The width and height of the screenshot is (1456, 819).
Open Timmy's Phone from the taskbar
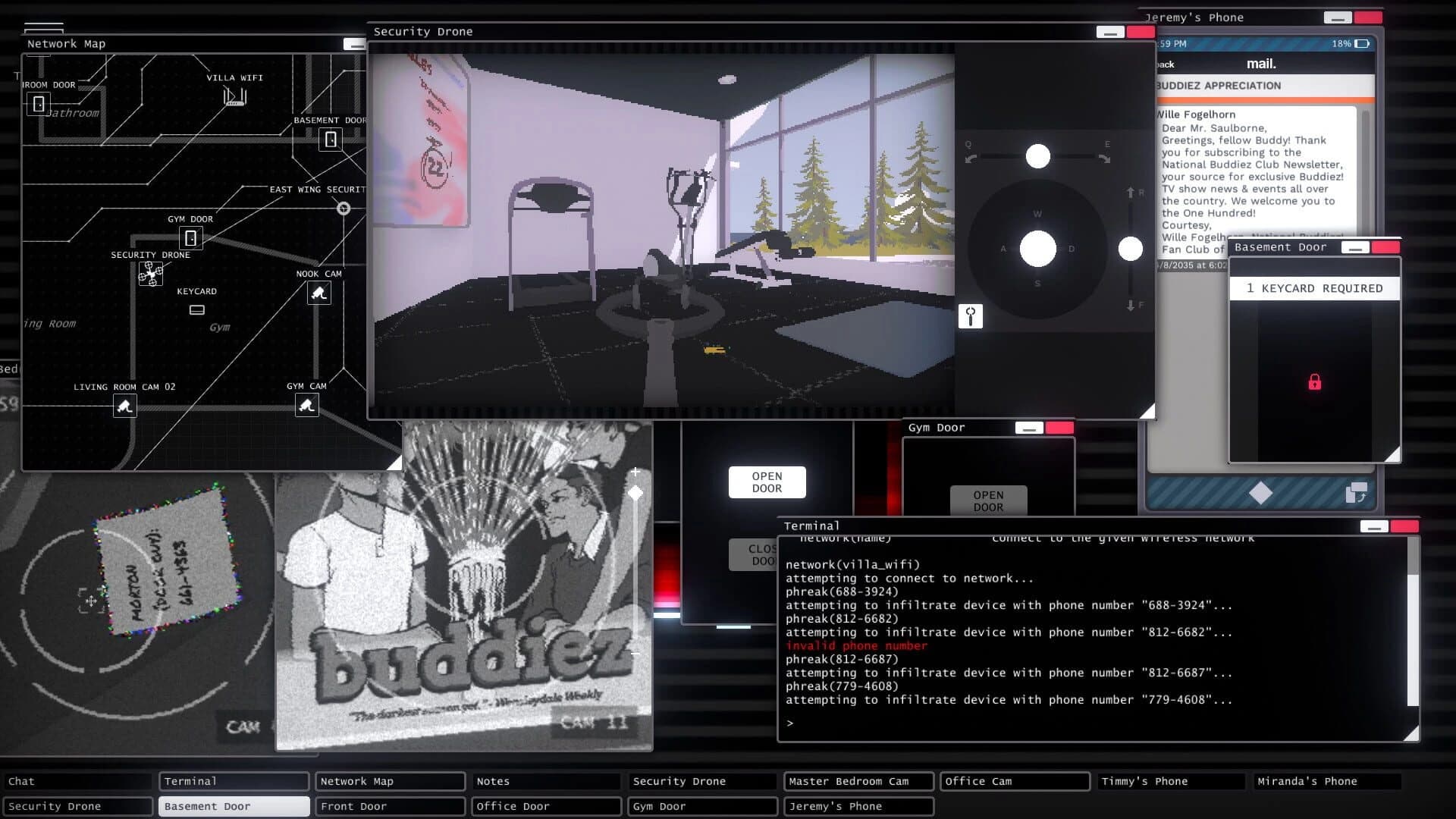pos(1171,781)
